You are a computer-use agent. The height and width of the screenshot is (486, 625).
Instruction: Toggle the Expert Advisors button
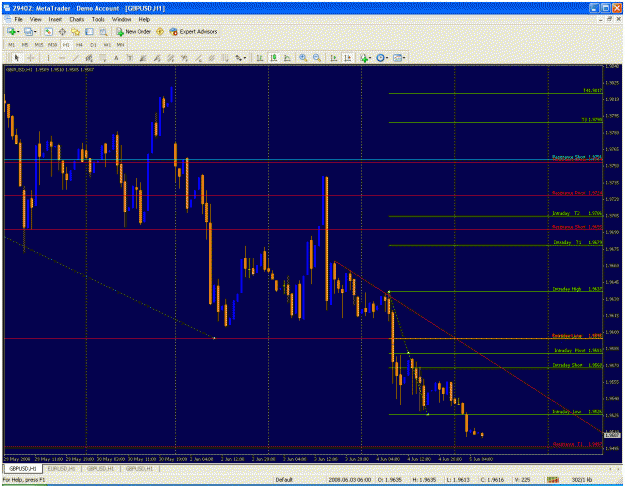(x=193, y=31)
